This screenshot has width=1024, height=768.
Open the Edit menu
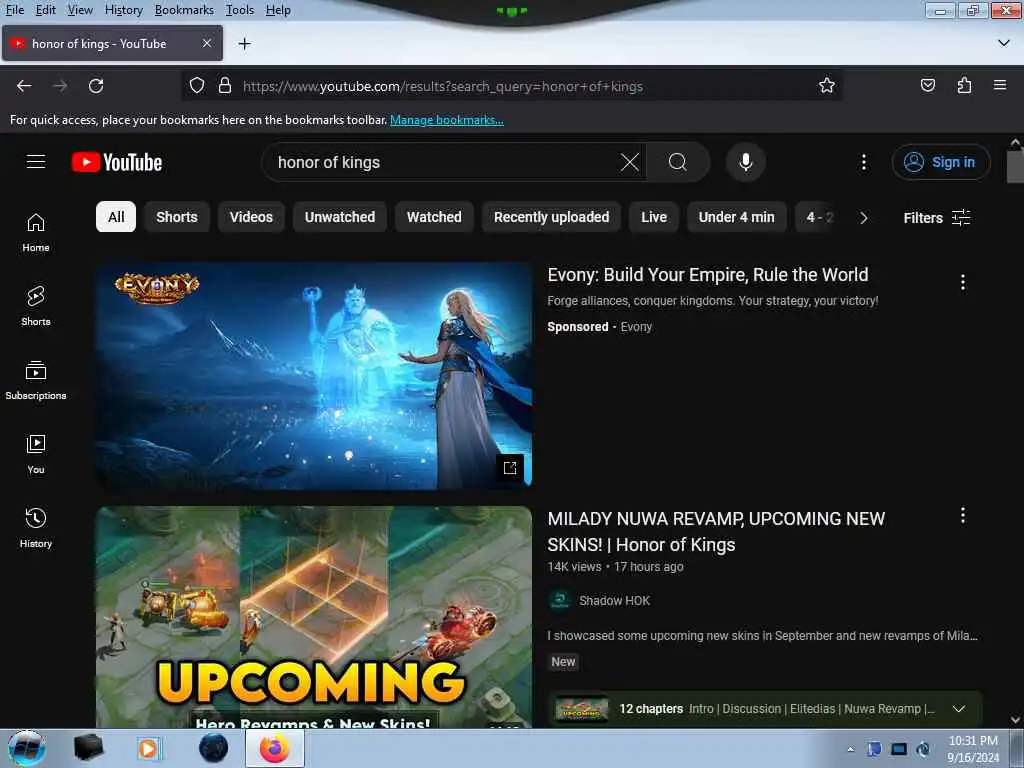45,10
